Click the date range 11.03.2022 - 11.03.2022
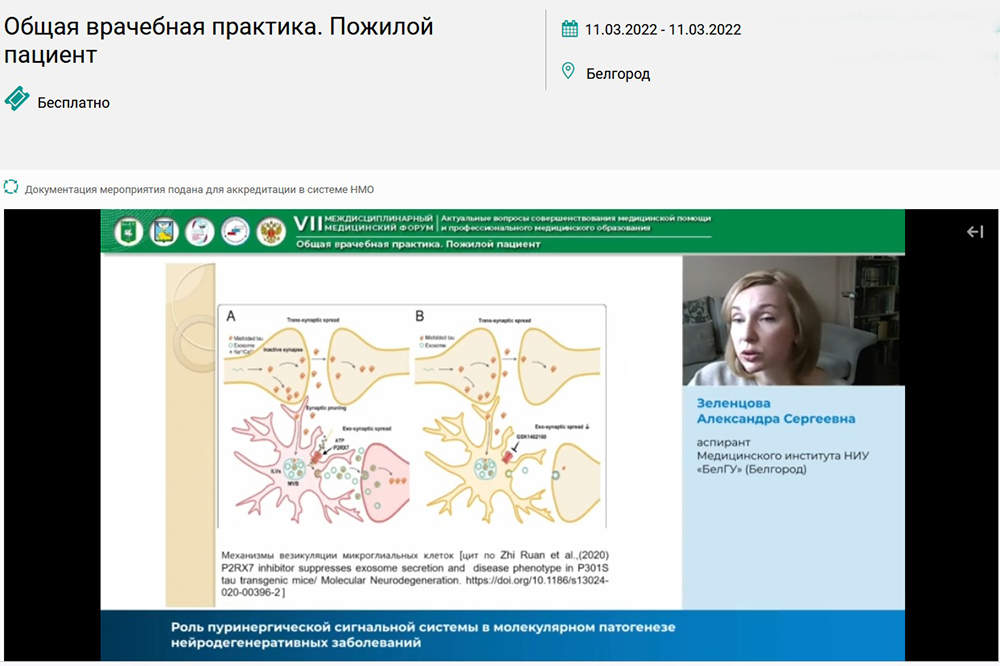 pos(663,29)
